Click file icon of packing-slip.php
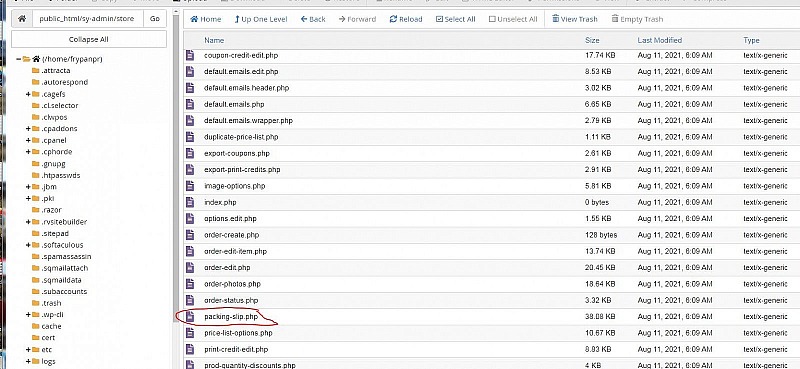Screen dimensions: 800x369 [190, 316]
